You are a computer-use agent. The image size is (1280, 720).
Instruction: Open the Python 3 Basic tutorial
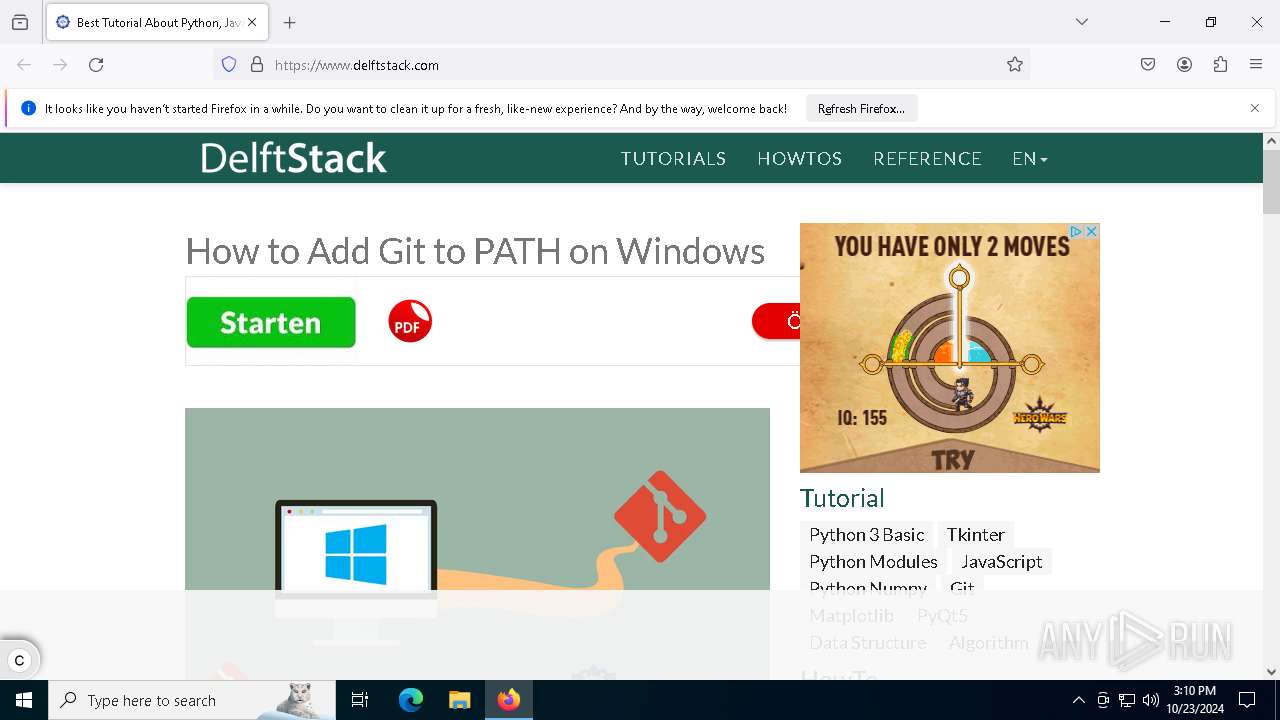(x=867, y=535)
